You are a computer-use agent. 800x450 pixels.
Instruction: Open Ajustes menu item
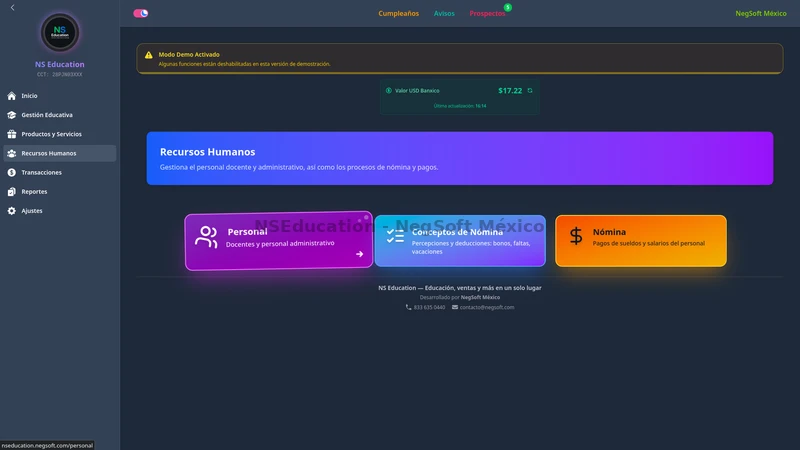click(x=60, y=211)
